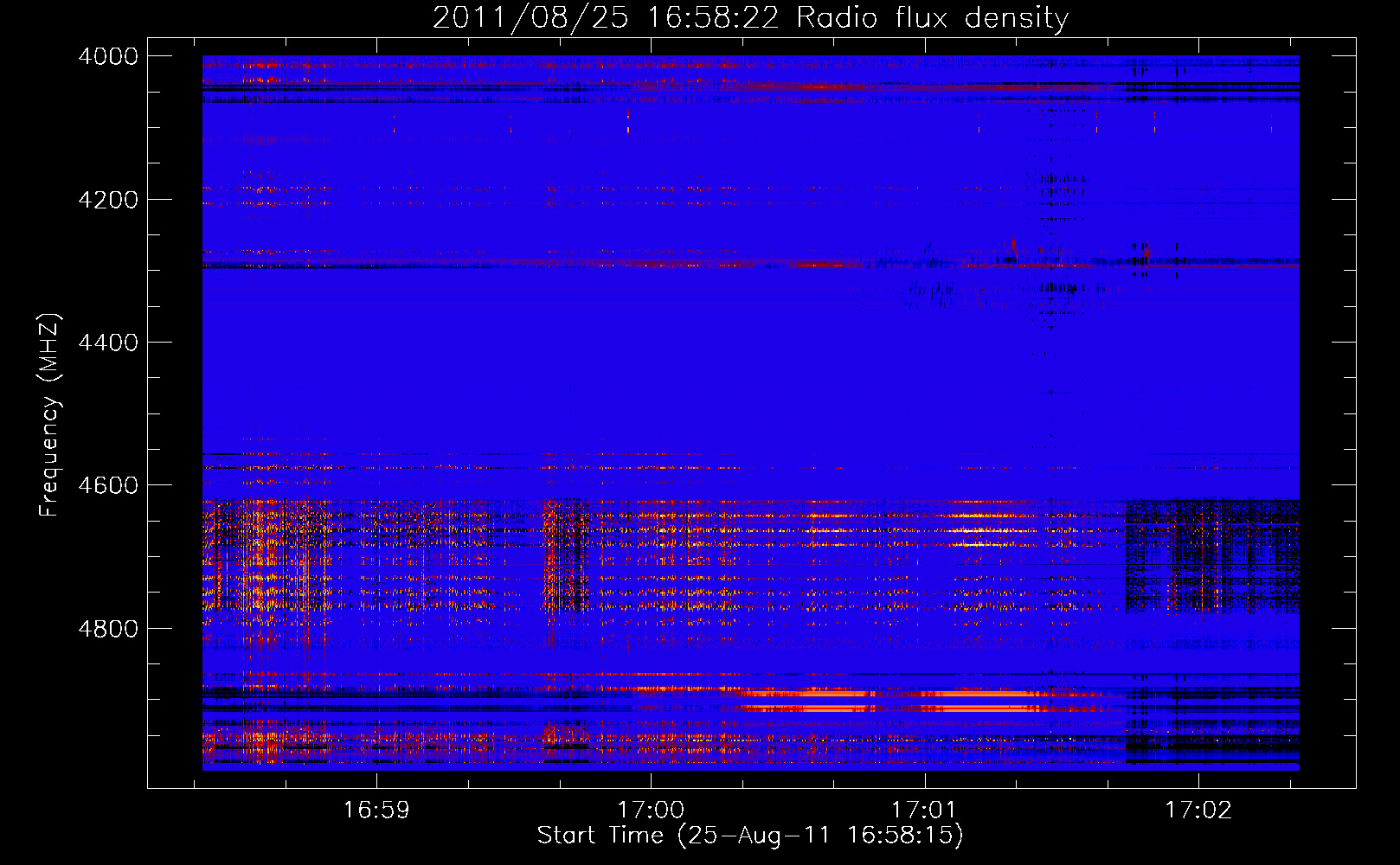Click the 4200 frequency tick label
This screenshot has height=865, width=1400.
[x=108, y=200]
